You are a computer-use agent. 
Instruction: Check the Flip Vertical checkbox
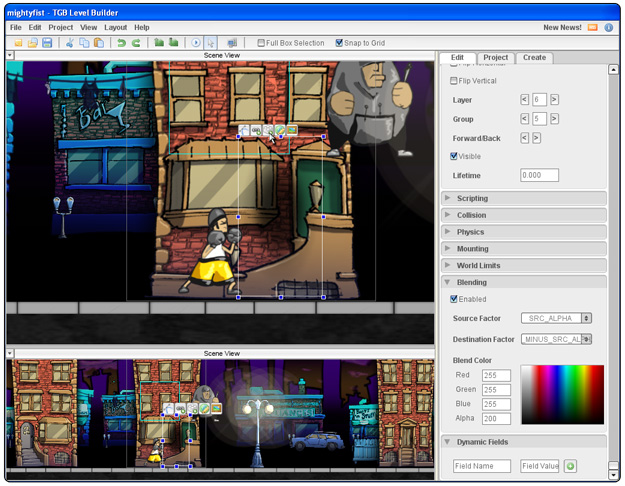(454, 81)
